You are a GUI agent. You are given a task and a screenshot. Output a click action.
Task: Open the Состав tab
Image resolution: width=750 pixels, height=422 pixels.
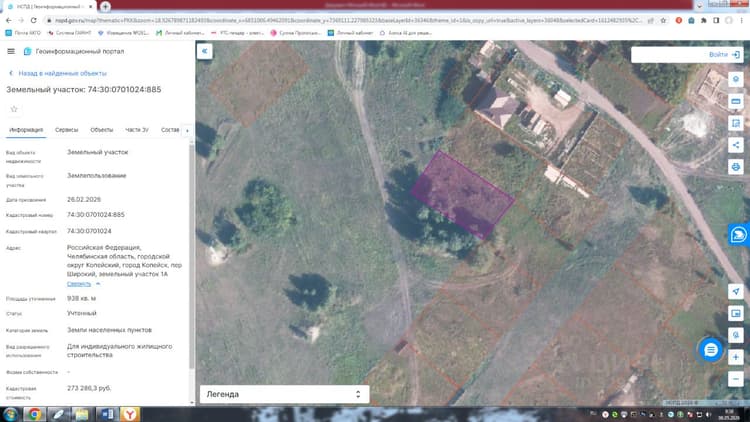point(170,130)
